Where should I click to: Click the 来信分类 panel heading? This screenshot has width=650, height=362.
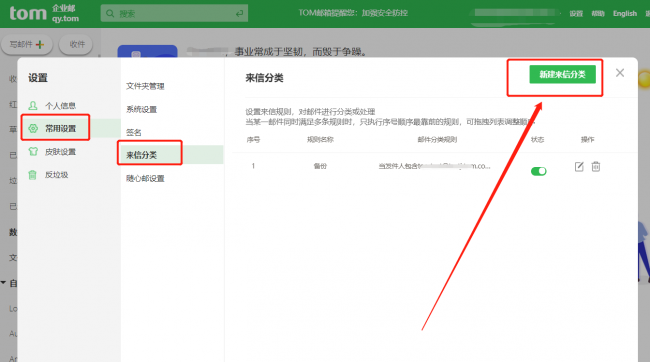[x=264, y=78]
